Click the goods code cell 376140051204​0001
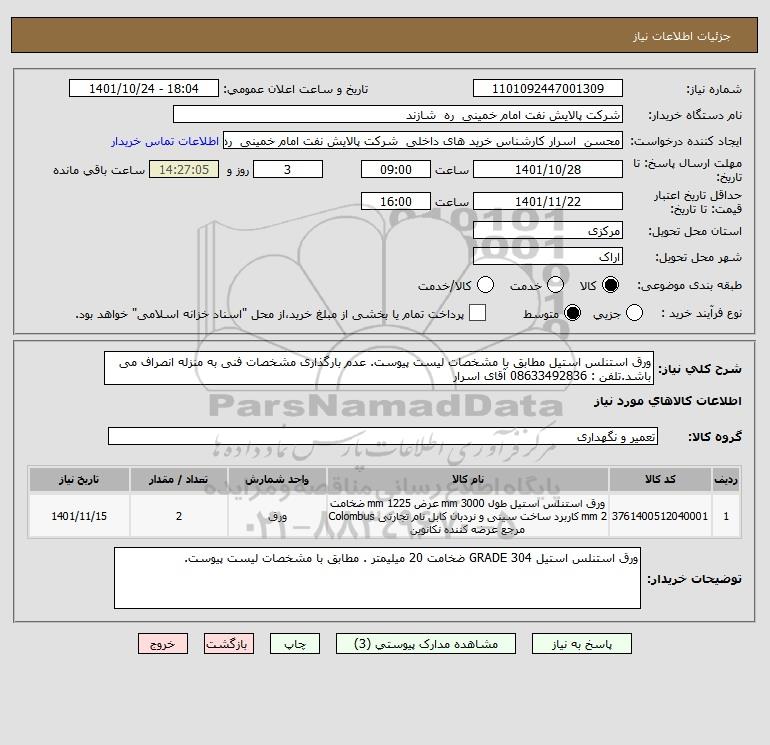 [x=660, y=516]
